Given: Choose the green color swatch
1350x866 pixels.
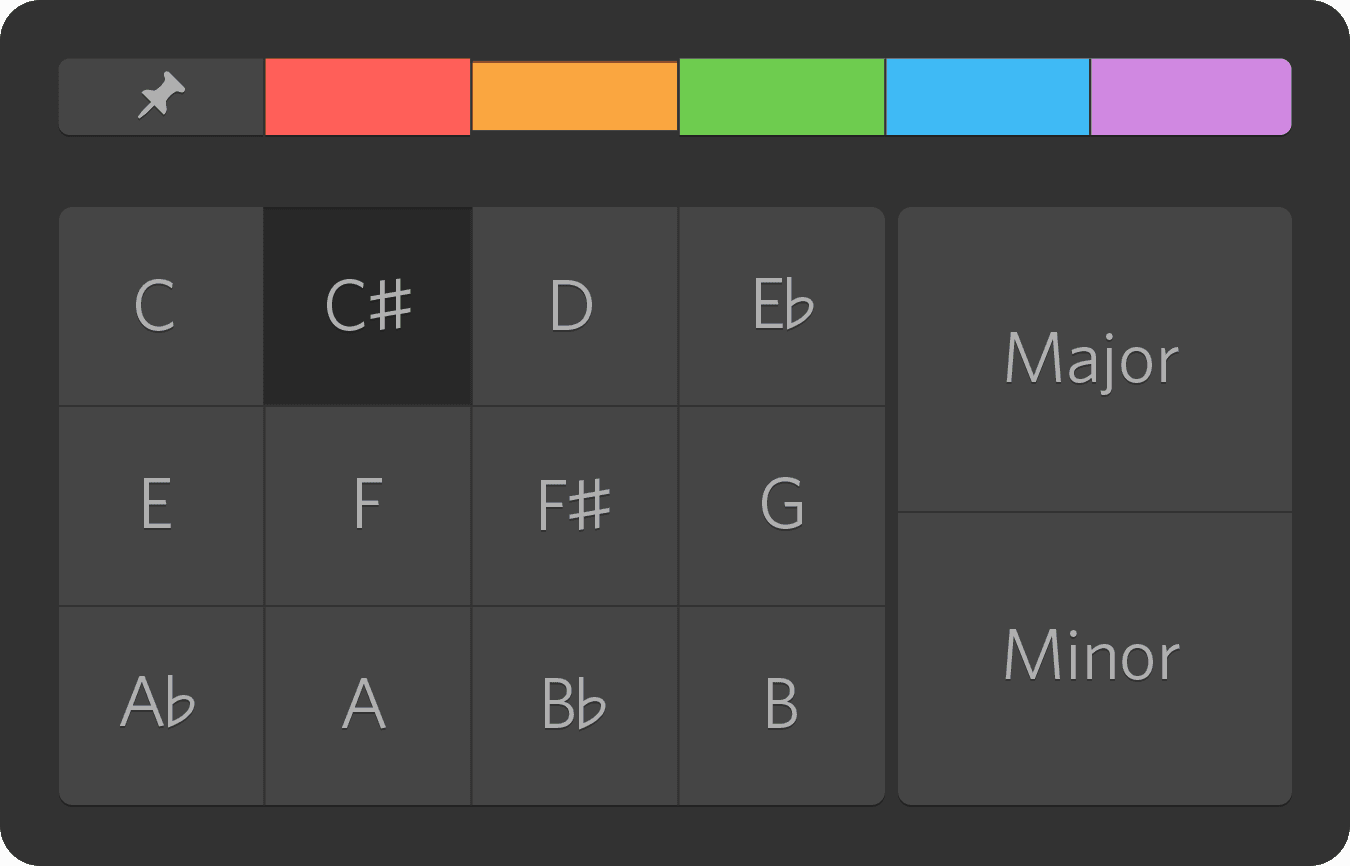Looking at the screenshot, I should [781, 96].
